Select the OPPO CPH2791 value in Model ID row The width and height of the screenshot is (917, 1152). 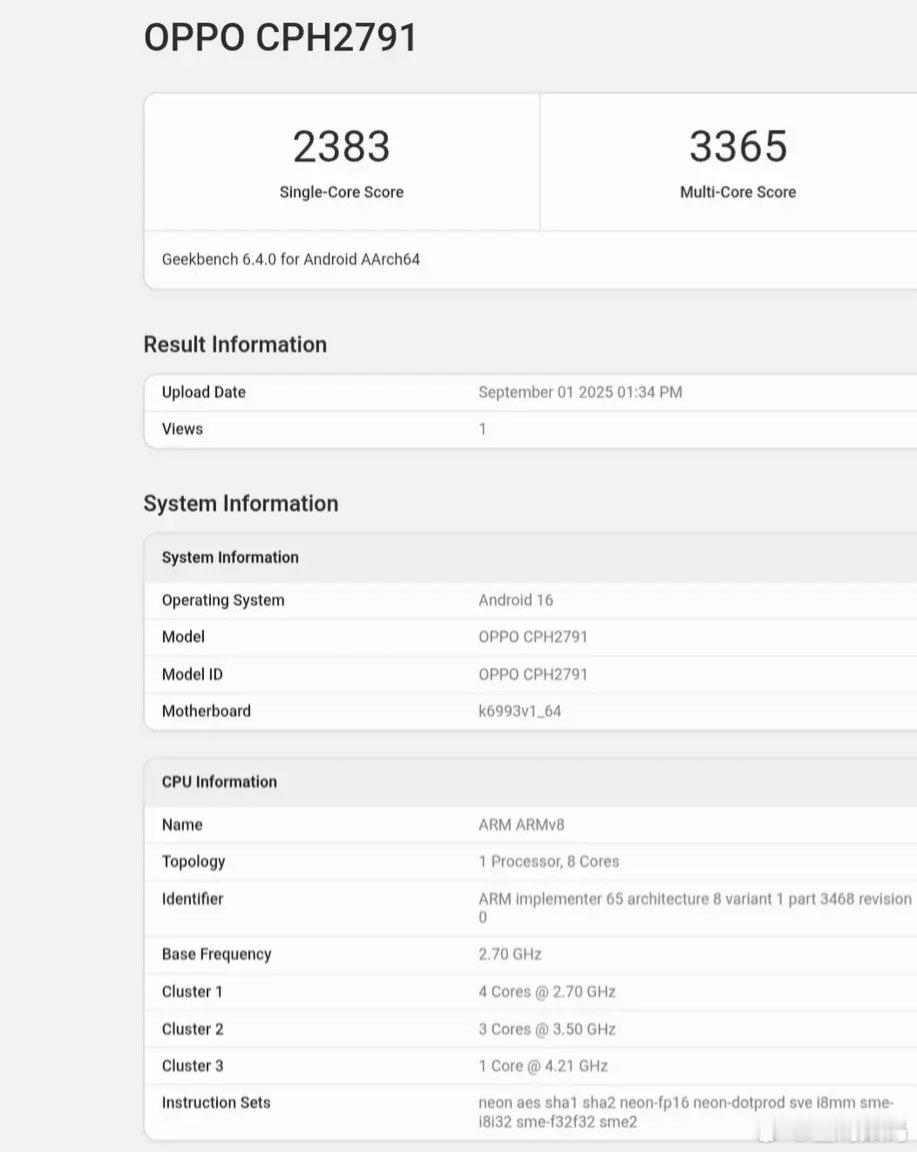(x=533, y=674)
